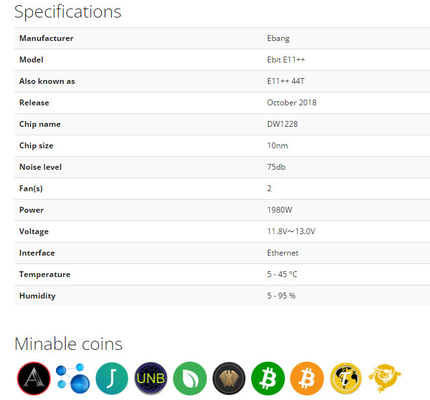Click the black Acoin 'A' coin icon

click(x=34, y=378)
